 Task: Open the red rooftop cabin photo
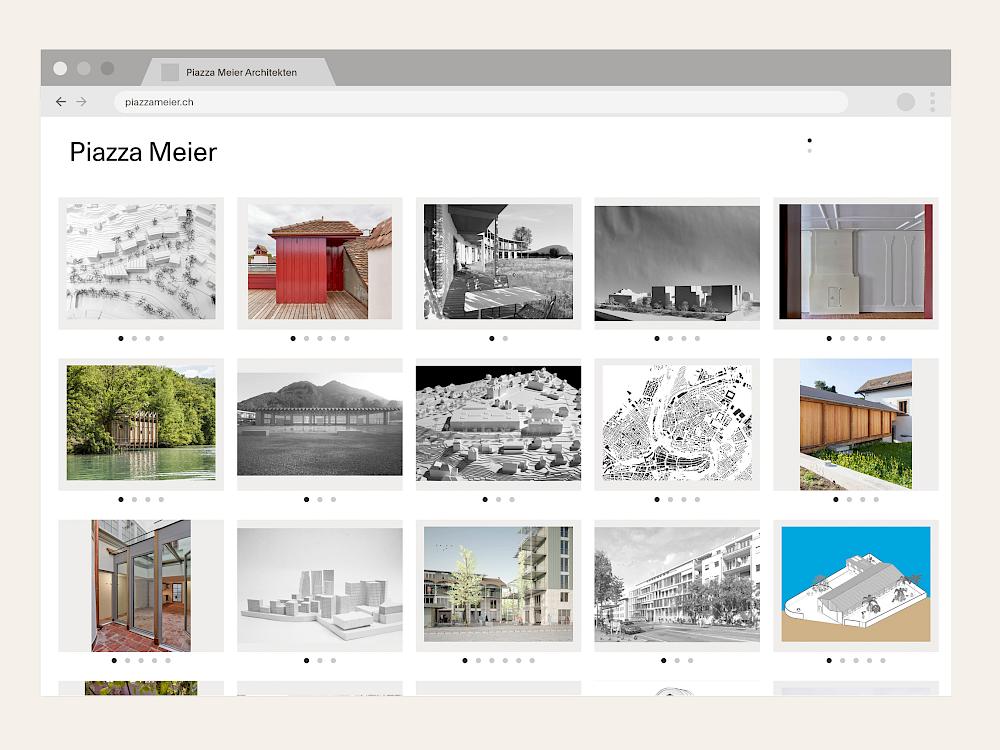[x=320, y=262]
